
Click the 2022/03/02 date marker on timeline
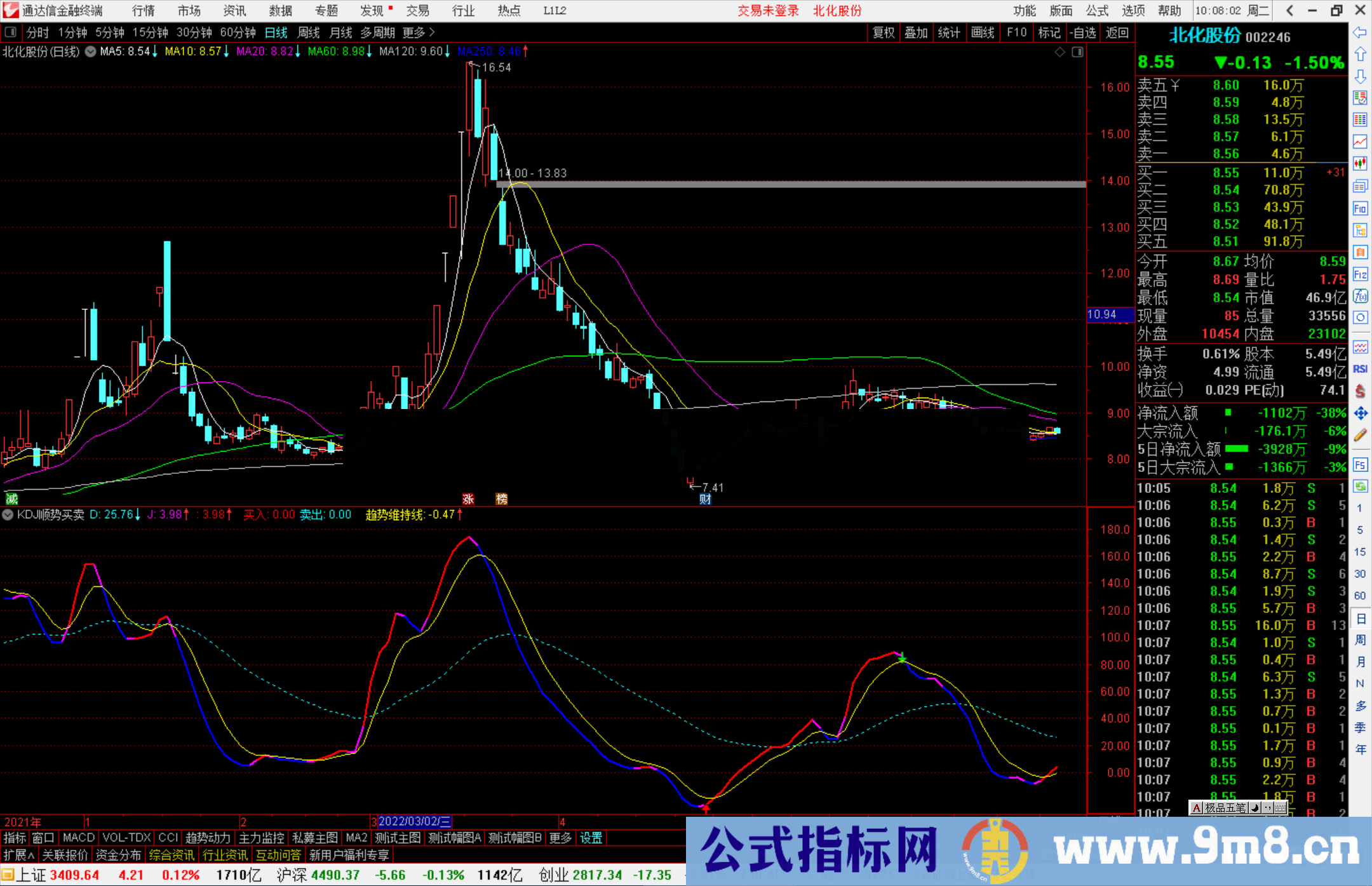point(414,822)
